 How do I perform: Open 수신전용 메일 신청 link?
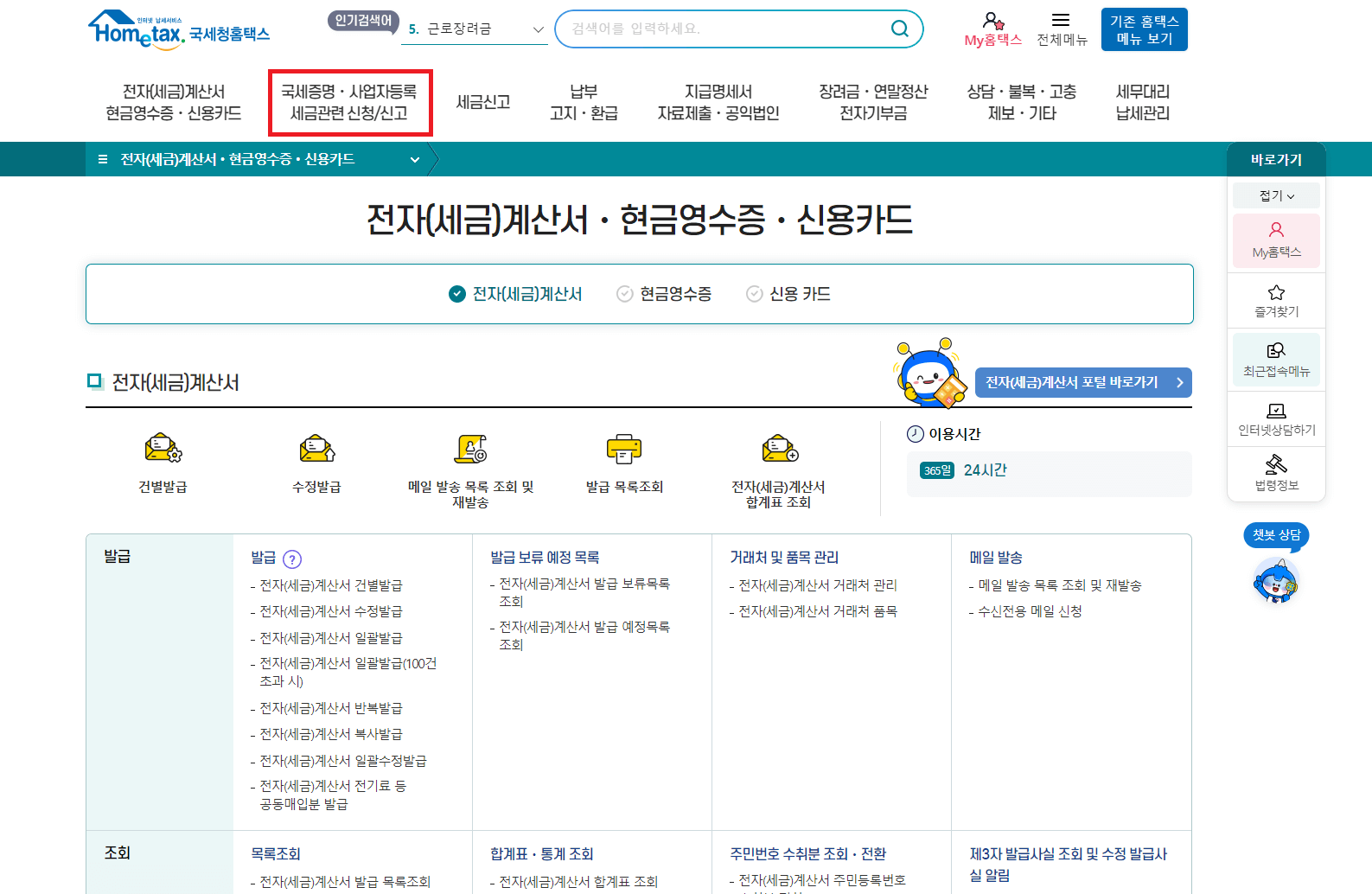[x=1030, y=611]
